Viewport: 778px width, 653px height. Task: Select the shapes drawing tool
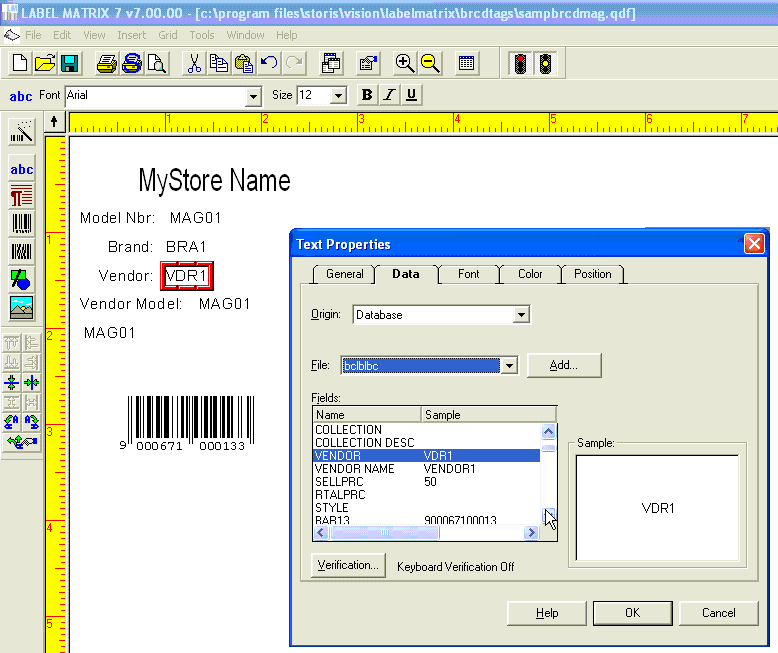(21, 279)
